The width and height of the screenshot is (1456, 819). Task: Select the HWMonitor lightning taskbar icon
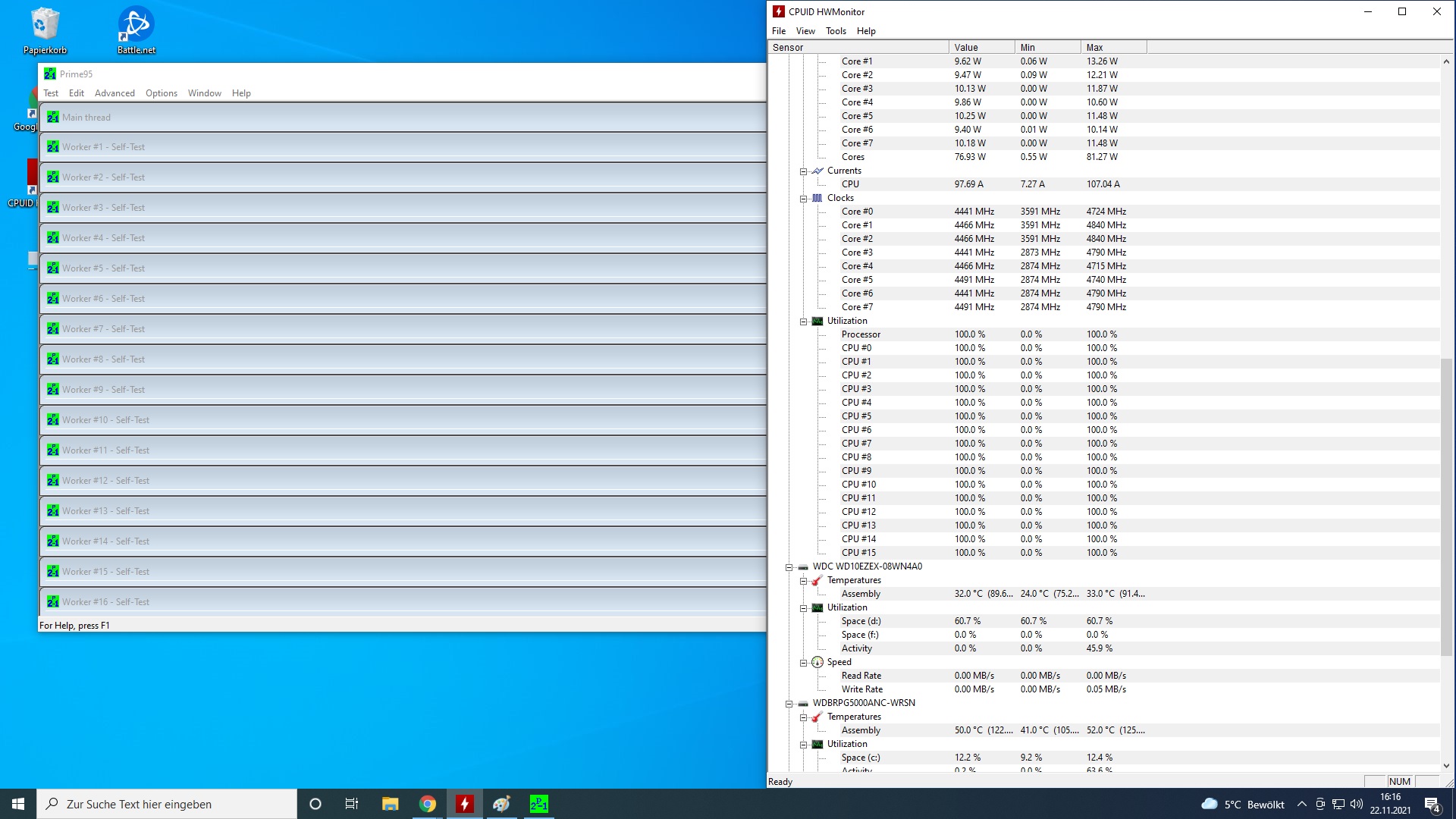tap(465, 804)
